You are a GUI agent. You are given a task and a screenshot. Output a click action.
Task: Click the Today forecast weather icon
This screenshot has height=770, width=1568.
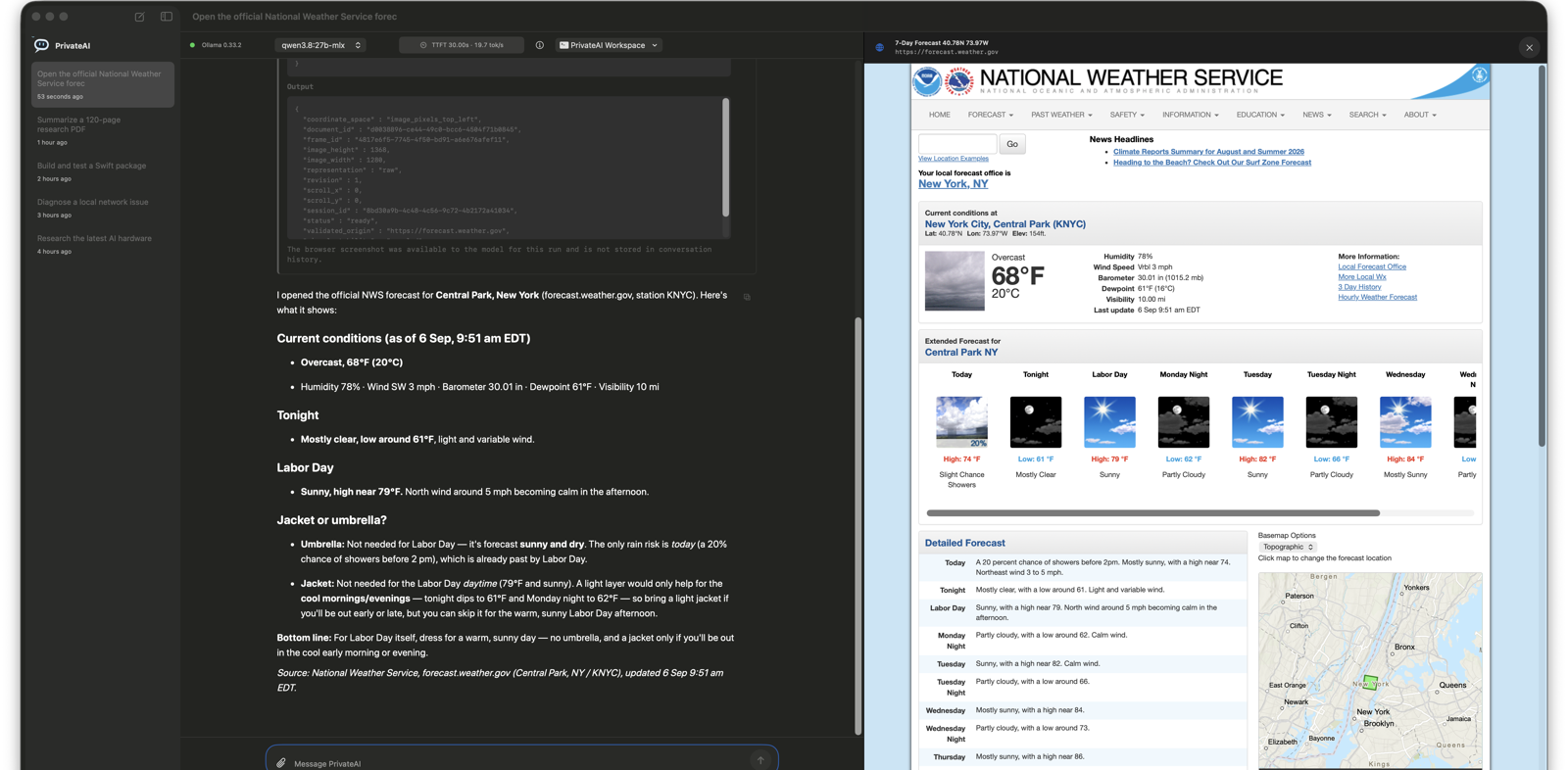[x=961, y=422]
